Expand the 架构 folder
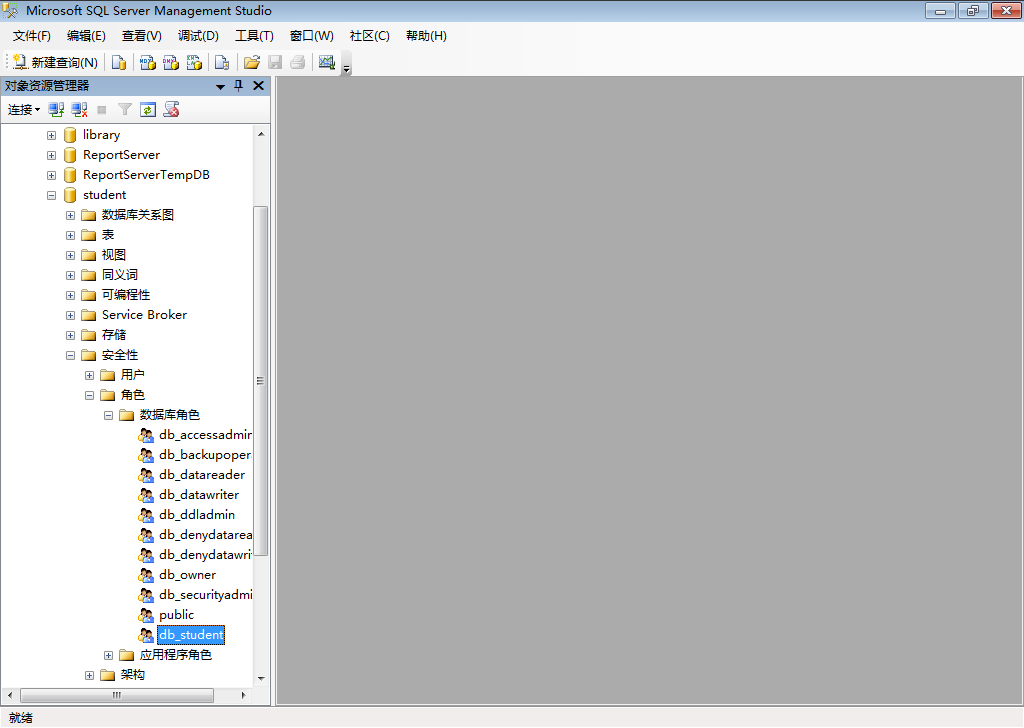 pos(89,676)
